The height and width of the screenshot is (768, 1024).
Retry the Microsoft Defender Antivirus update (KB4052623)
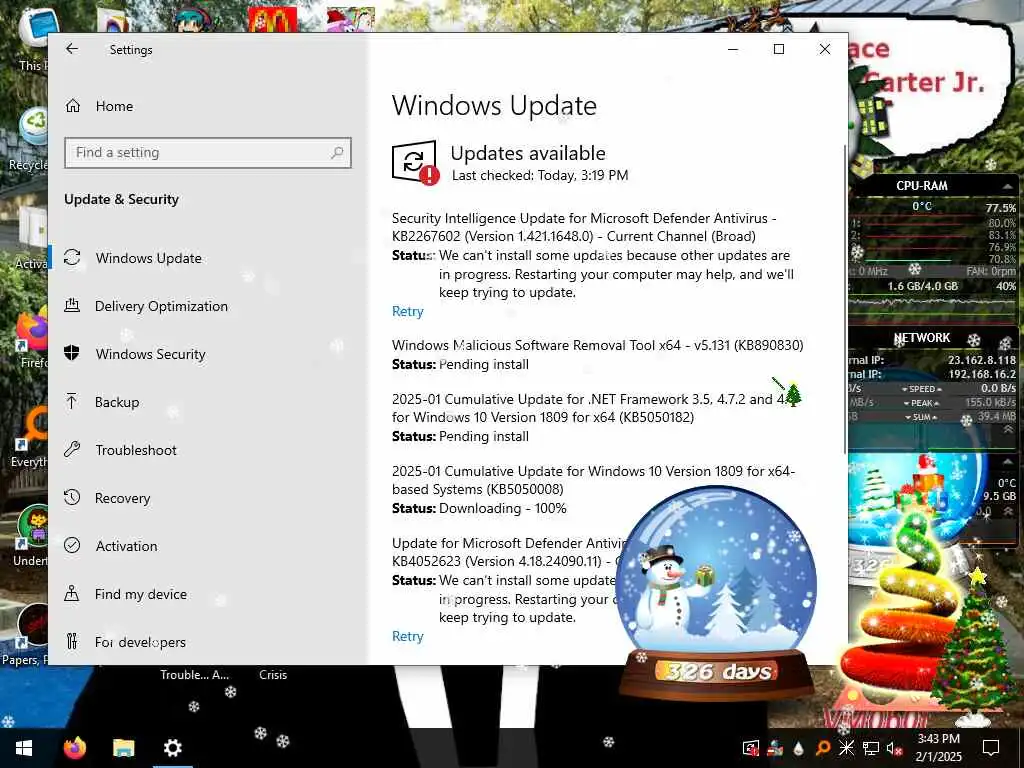[408, 636]
